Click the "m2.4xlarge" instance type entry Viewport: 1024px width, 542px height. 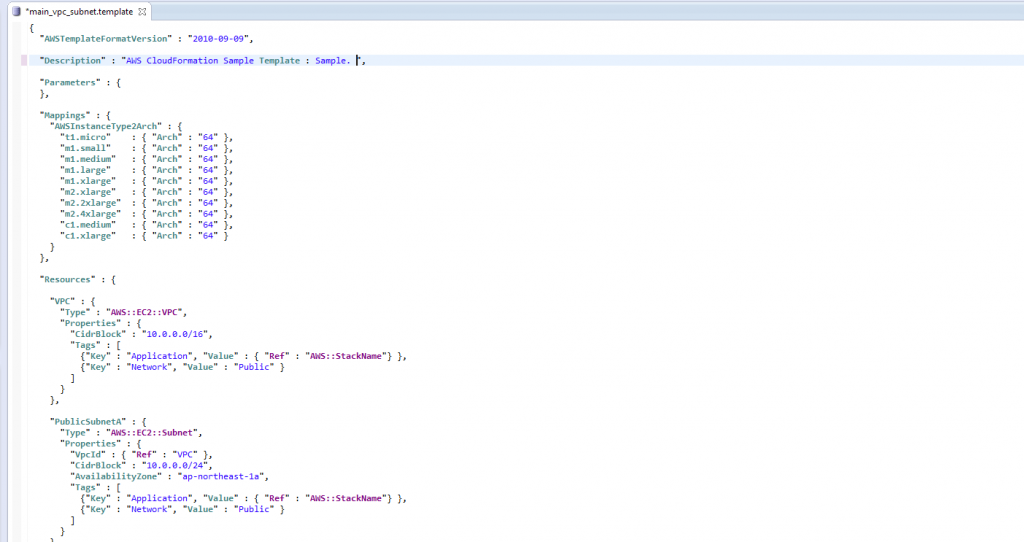tap(91, 214)
